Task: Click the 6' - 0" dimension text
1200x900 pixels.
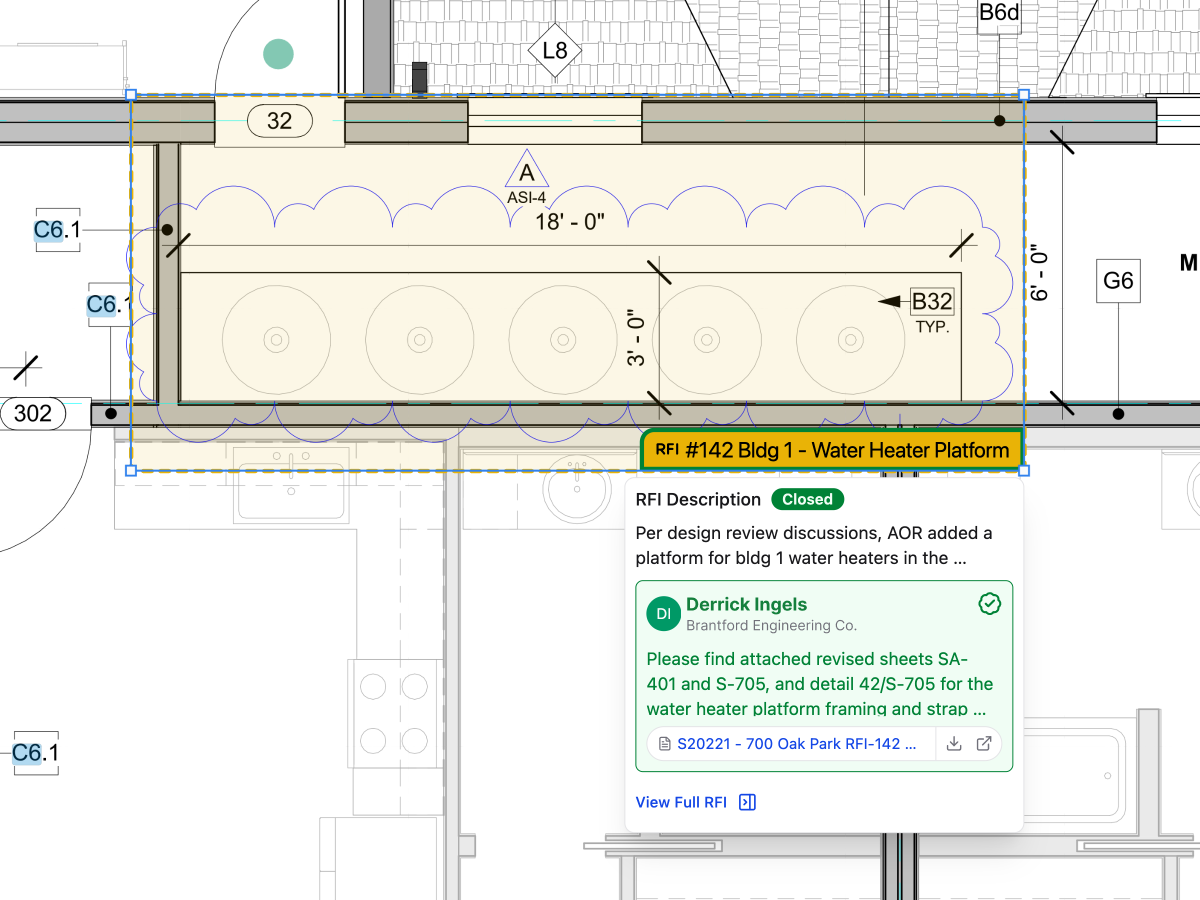Action: tap(1040, 274)
